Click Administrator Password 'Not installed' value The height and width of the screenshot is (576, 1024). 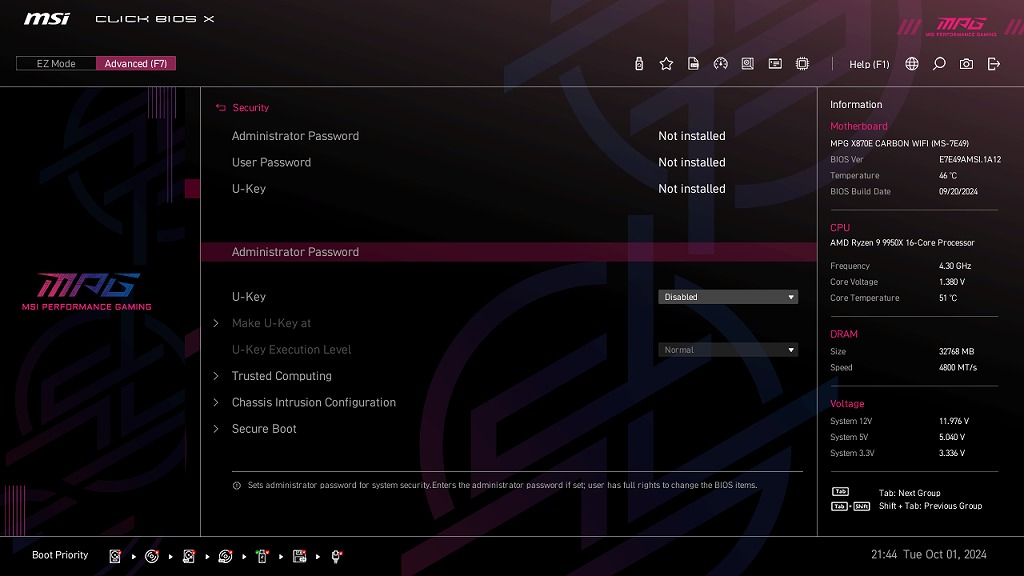point(692,136)
